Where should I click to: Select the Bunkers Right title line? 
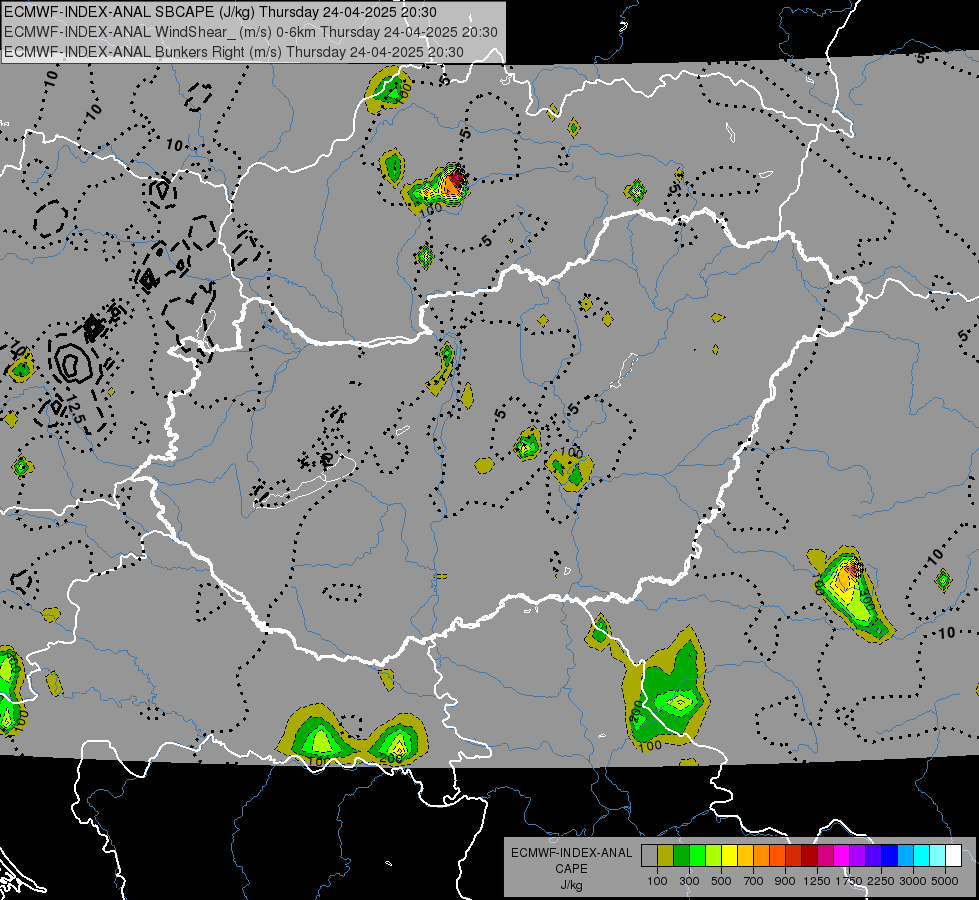234,52
